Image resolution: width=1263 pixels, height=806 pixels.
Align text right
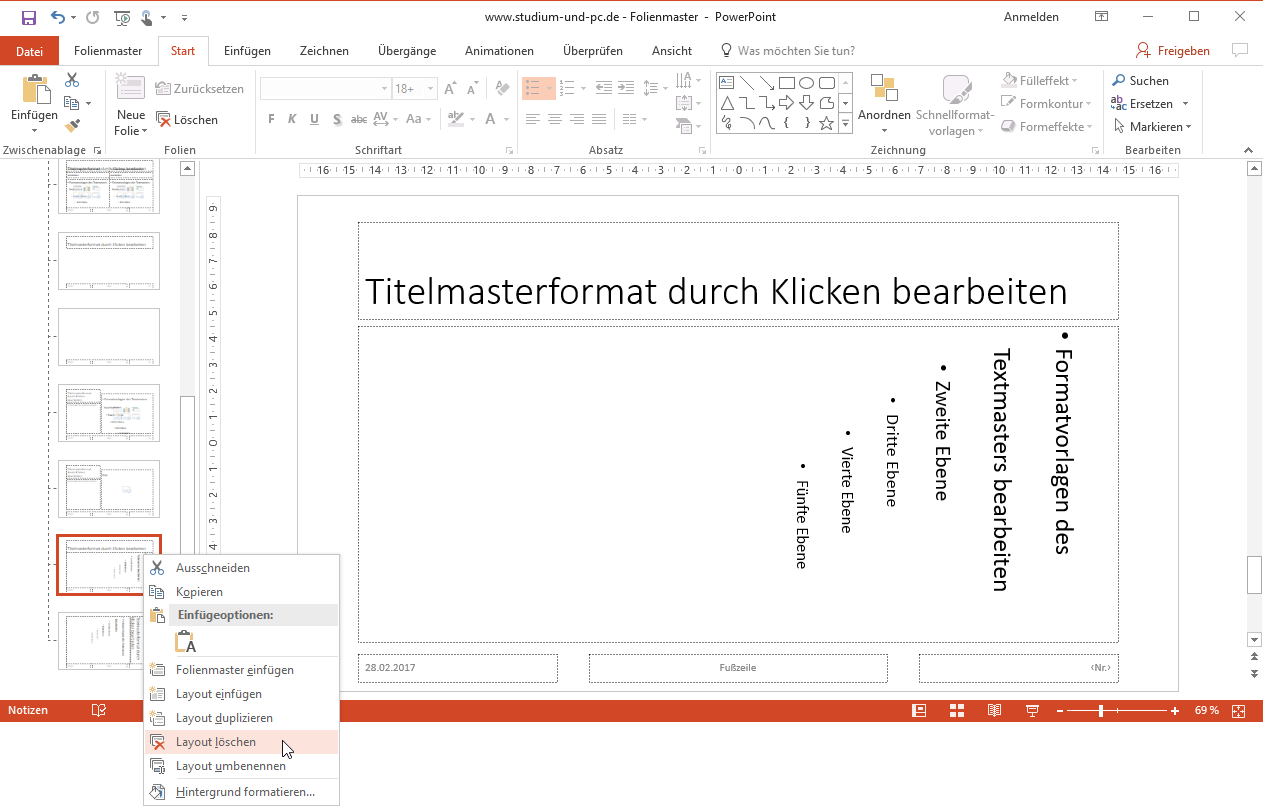pos(576,119)
